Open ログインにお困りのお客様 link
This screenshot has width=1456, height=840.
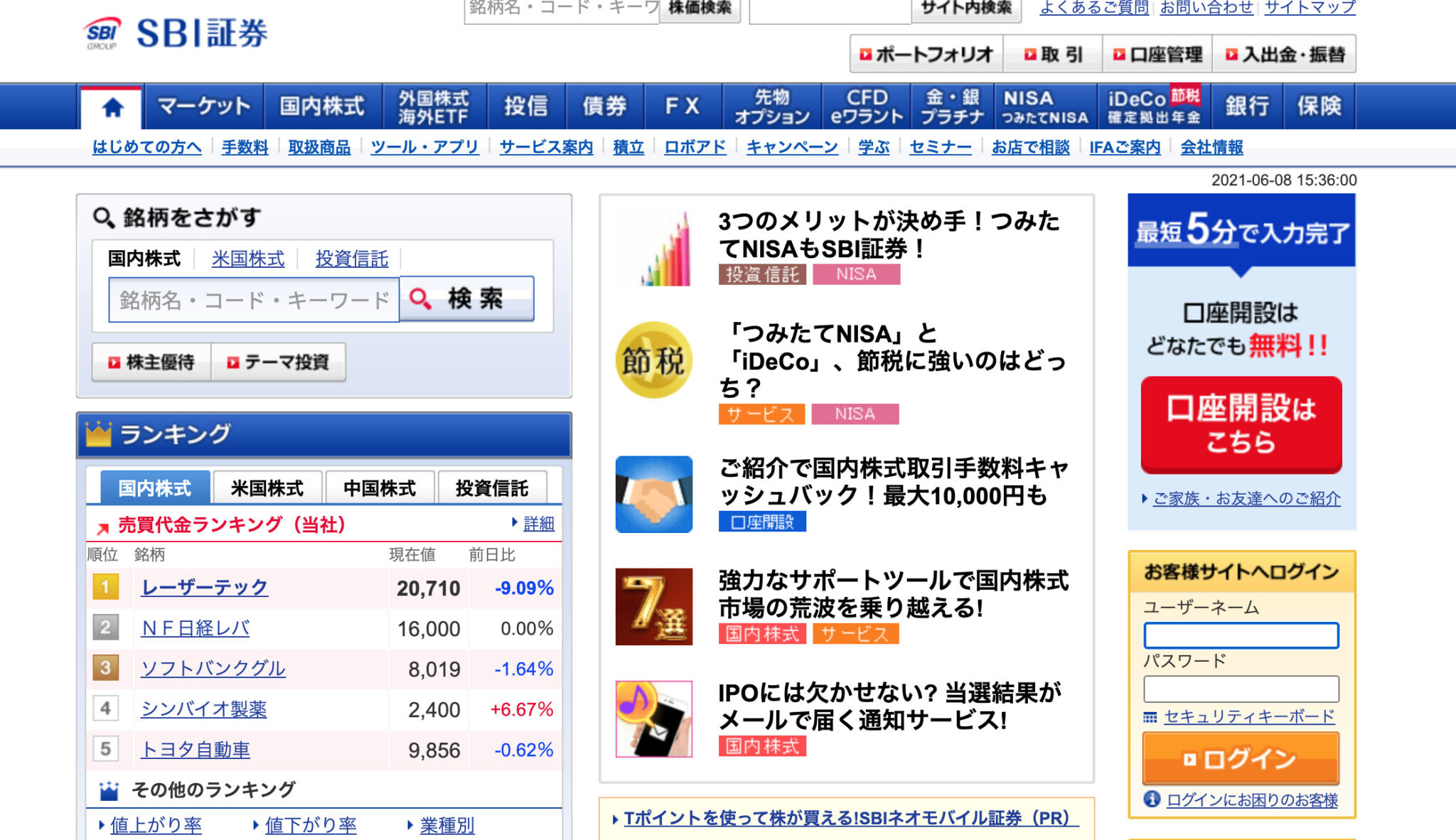[1253, 800]
